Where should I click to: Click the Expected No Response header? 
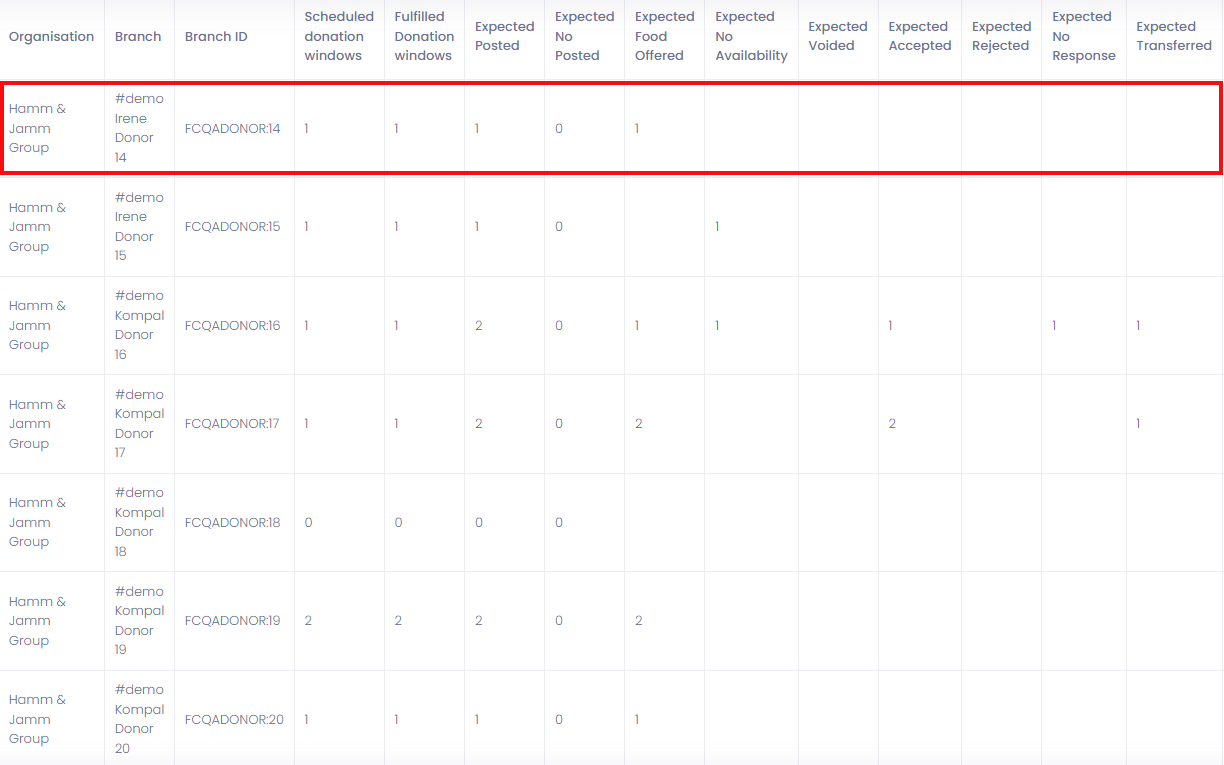tap(1083, 36)
